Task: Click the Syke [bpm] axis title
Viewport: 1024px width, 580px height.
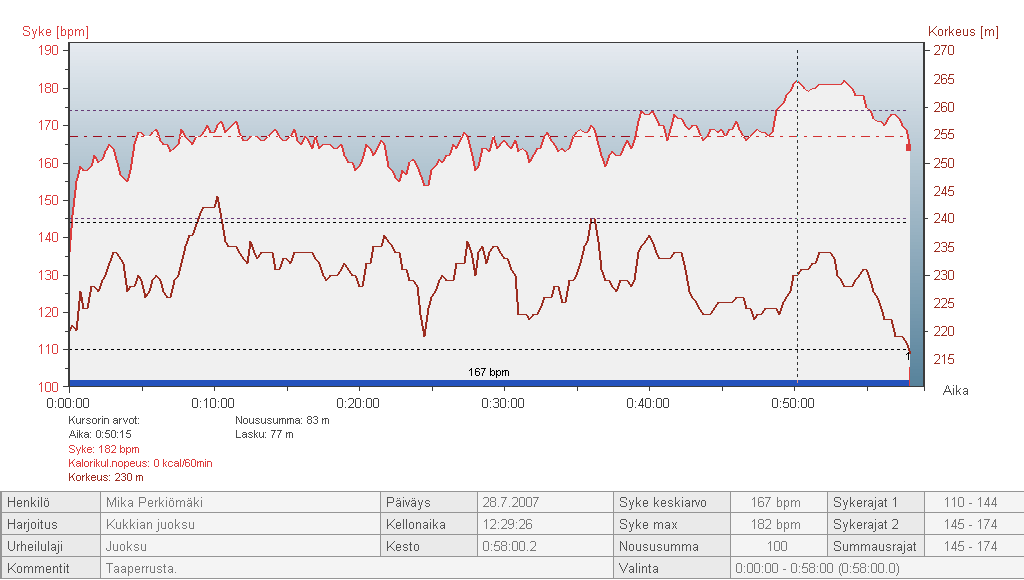Action: tap(55, 32)
